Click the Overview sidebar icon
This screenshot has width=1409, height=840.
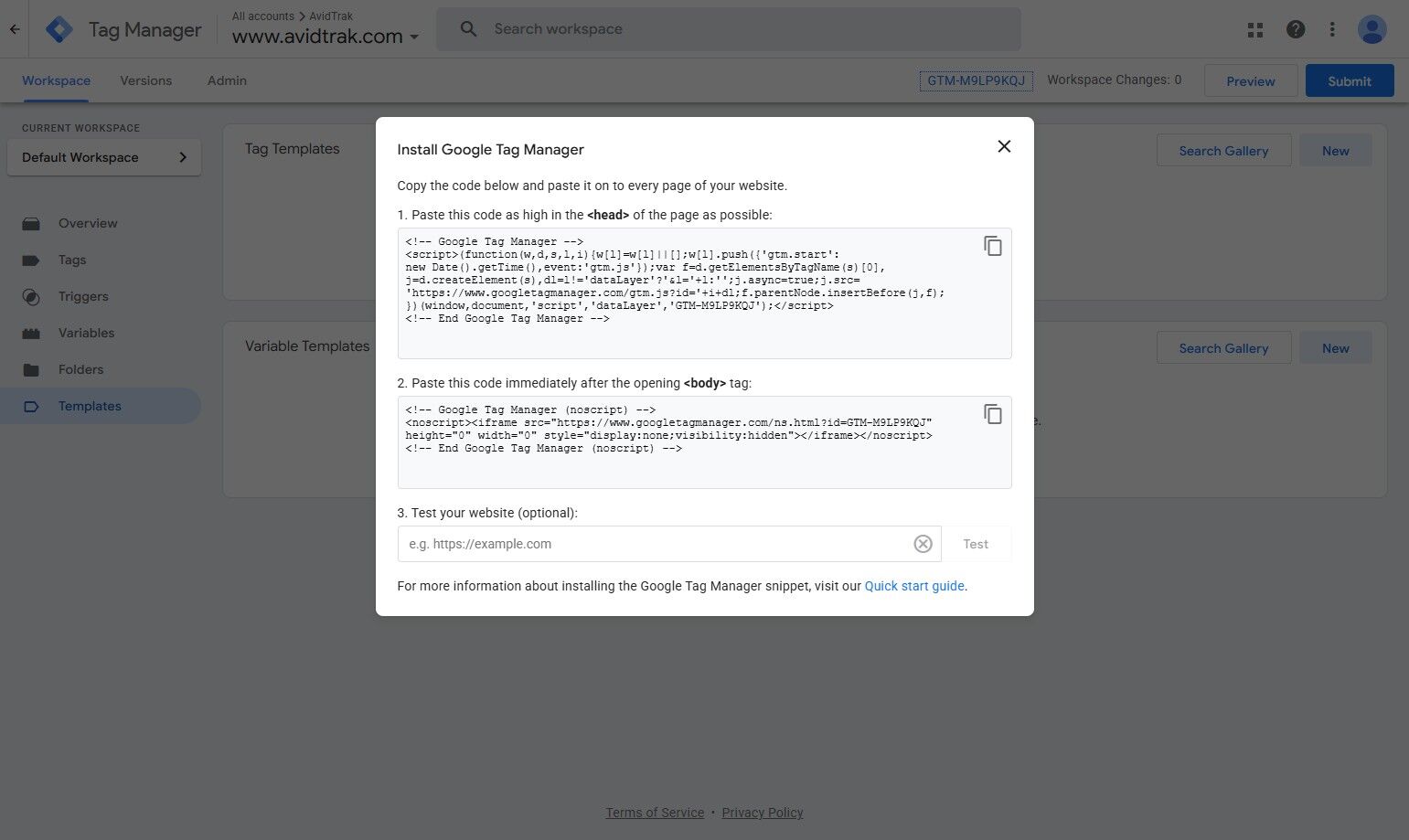(x=31, y=223)
